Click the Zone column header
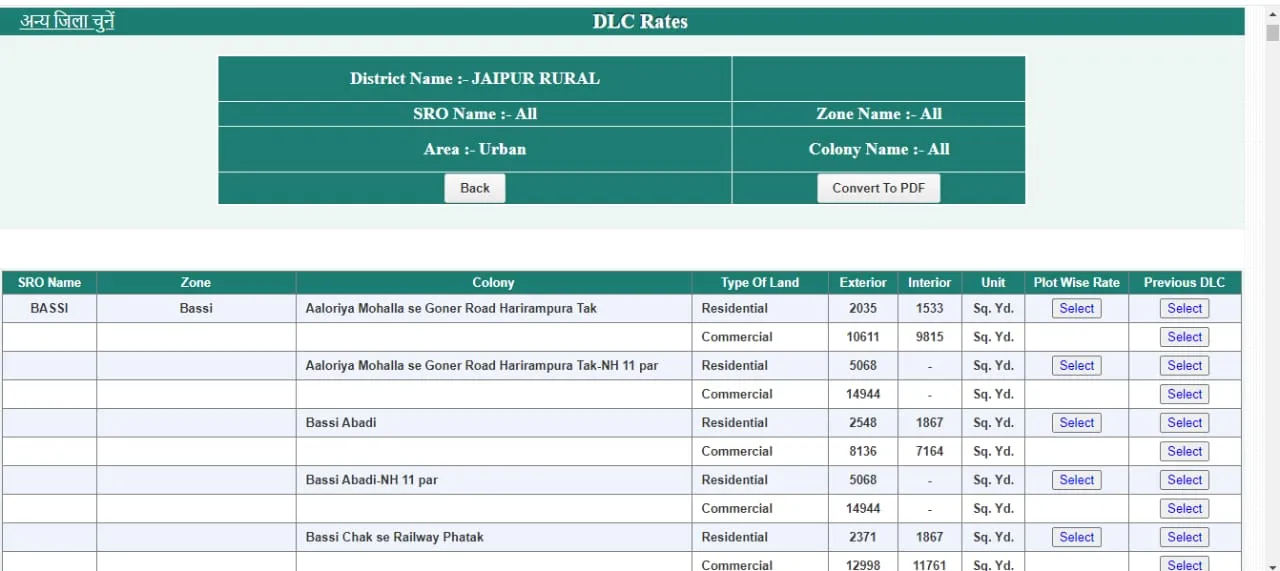 (x=196, y=283)
